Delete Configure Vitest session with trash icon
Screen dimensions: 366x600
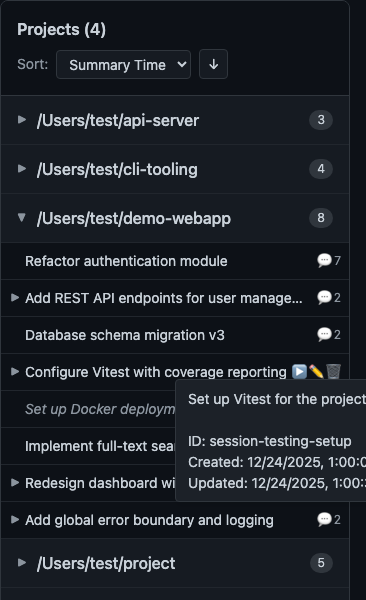pyautogui.click(x=333, y=372)
